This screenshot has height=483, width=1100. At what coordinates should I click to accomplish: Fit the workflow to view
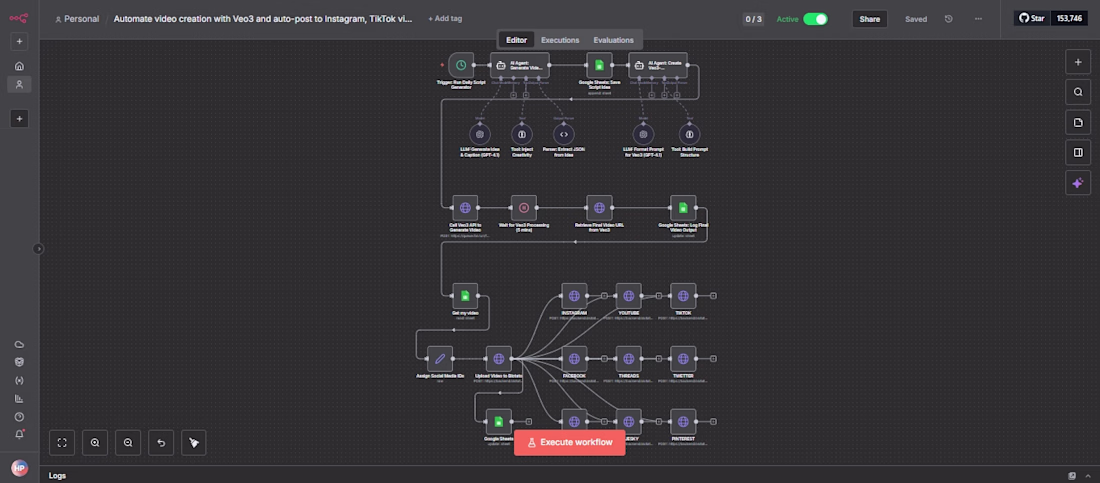point(62,442)
